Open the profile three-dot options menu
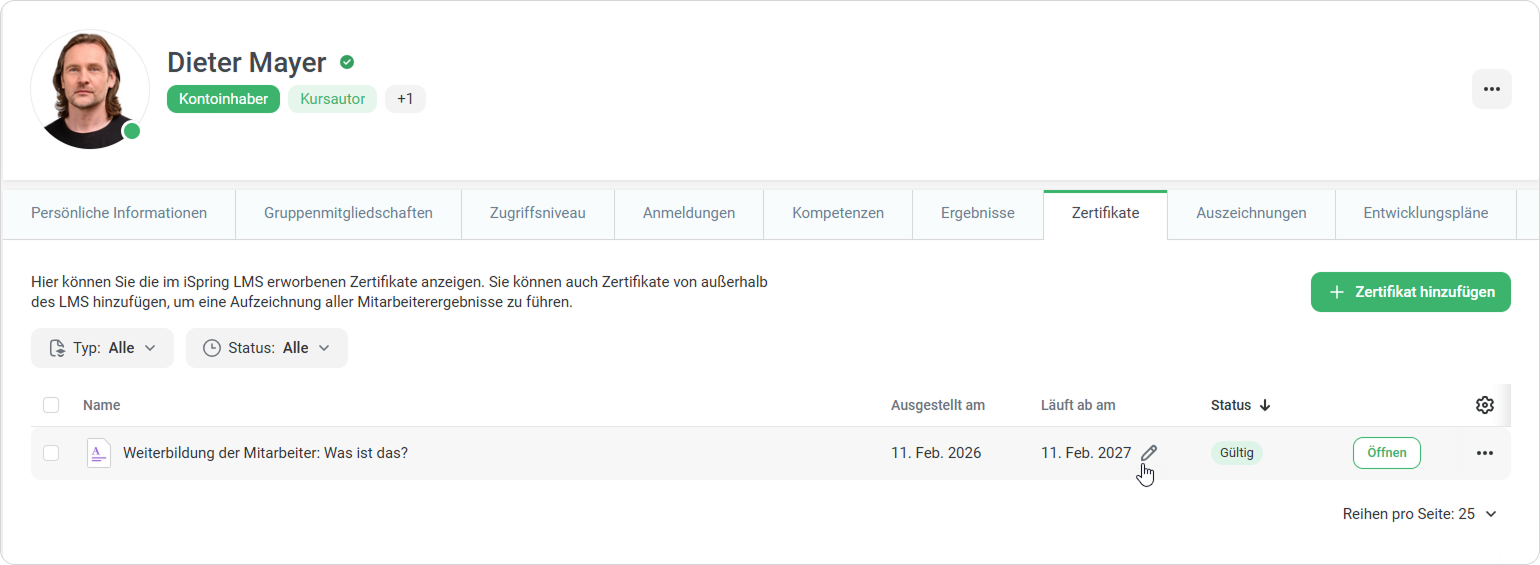Image resolution: width=1540 pixels, height=565 pixels. 1491,89
